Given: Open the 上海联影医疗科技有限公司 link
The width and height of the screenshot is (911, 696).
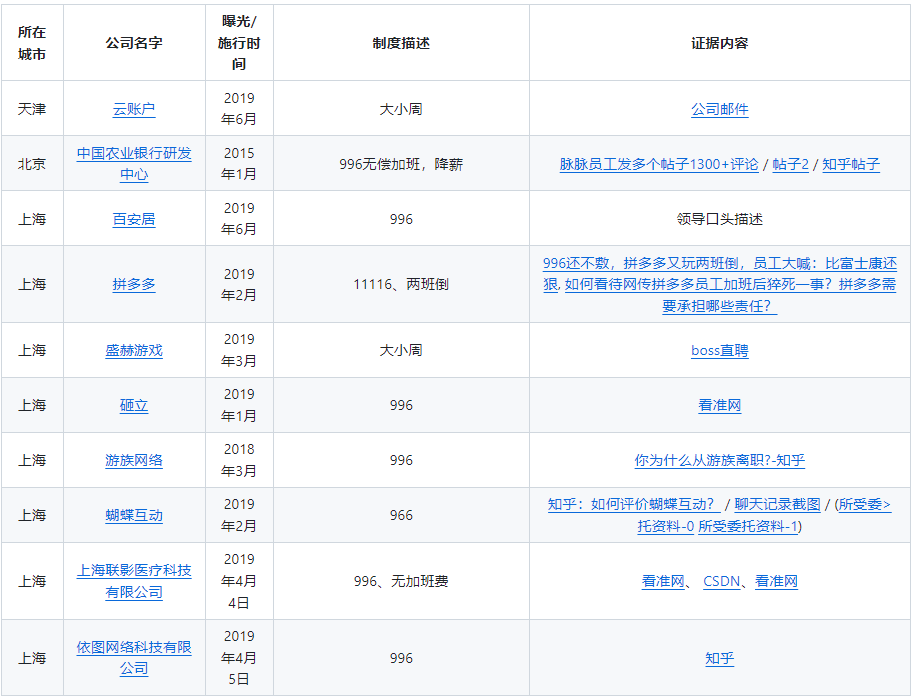Looking at the screenshot, I should tap(134, 581).
